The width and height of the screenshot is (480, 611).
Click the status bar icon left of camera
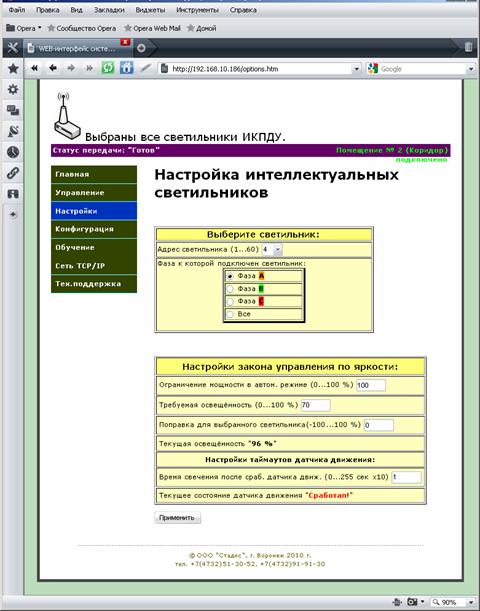coord(397,602)
